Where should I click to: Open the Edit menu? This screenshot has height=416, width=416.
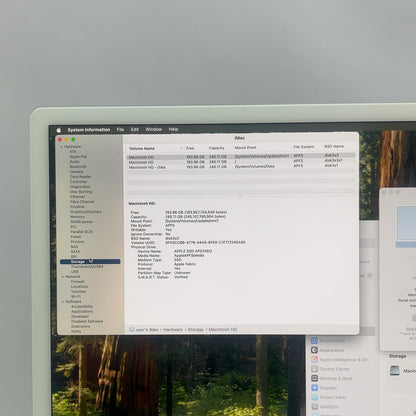click(135, 129)
